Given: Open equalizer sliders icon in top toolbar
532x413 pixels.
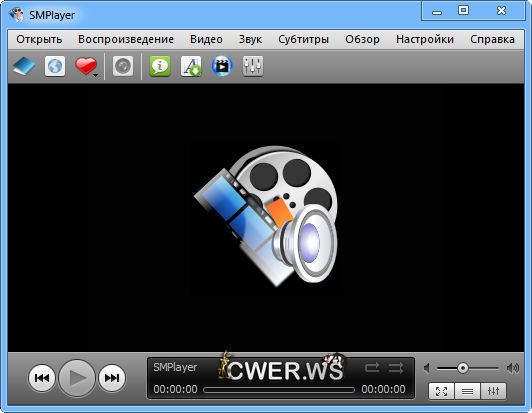Looking at the screenshot, I should point(253,66).
